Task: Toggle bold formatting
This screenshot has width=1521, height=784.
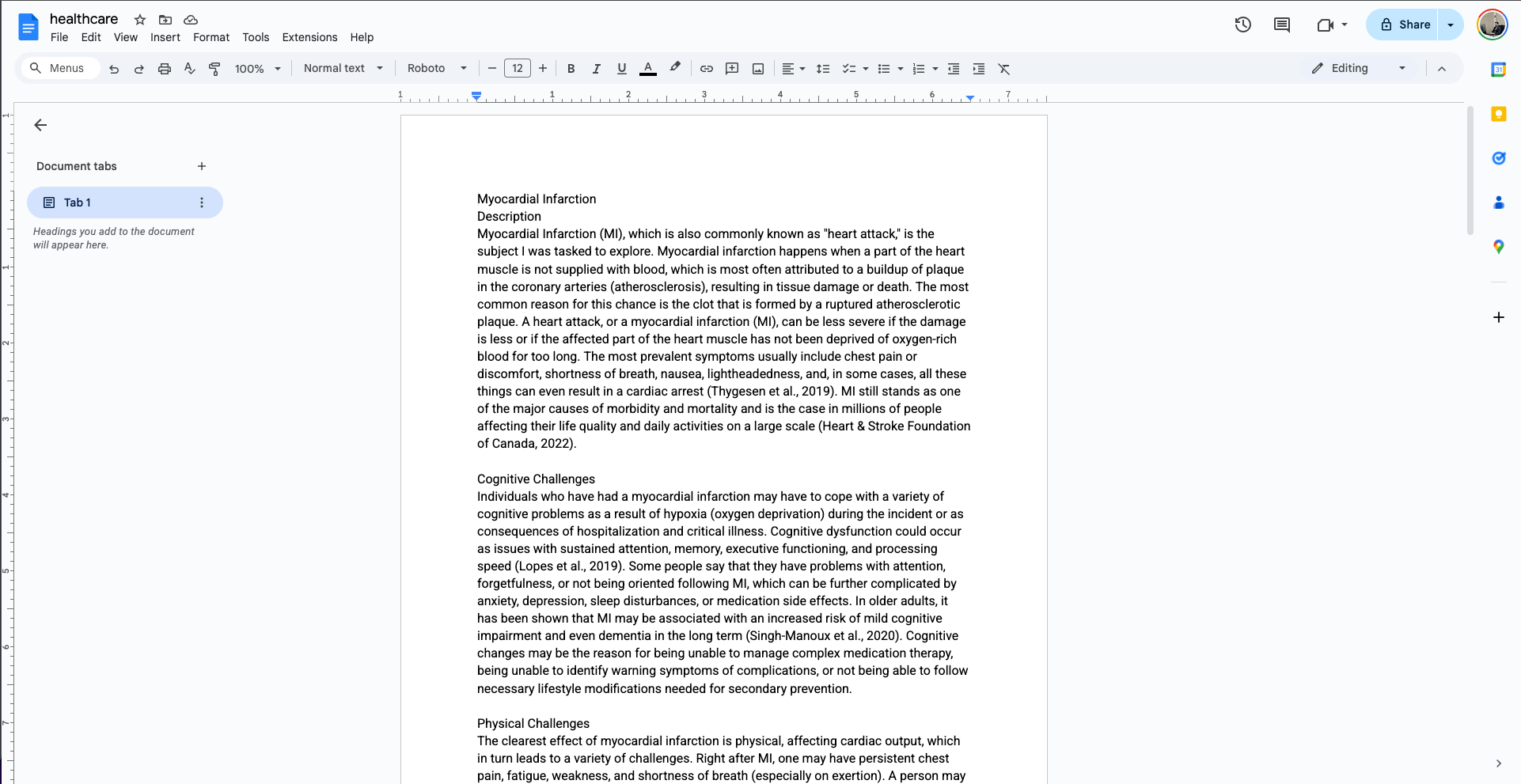Action: point(571,69)
